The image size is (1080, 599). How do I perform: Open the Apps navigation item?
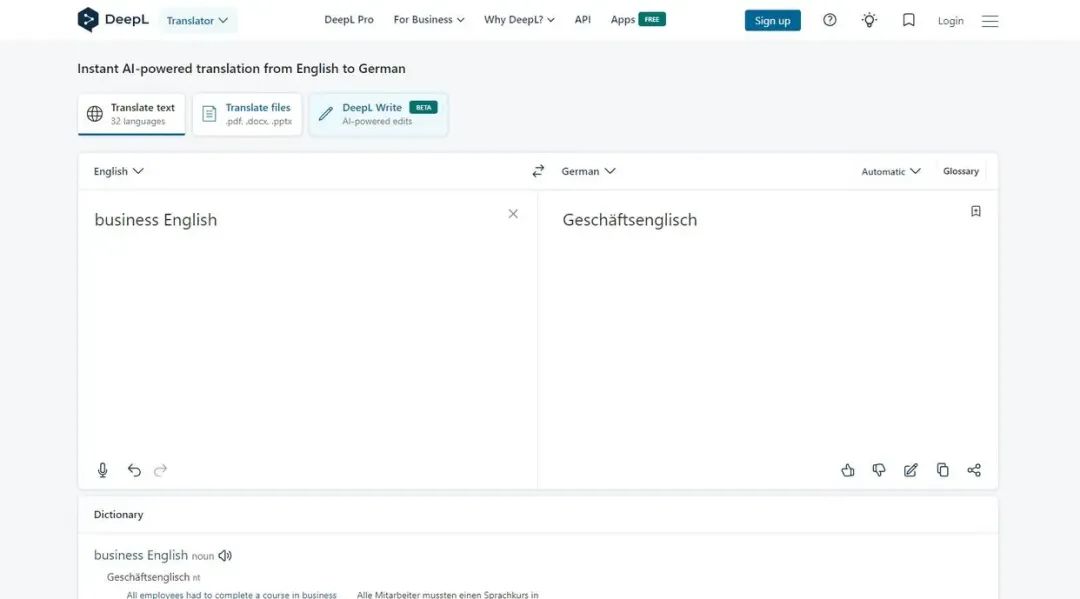pyautogui.click(x=623, y=20)
